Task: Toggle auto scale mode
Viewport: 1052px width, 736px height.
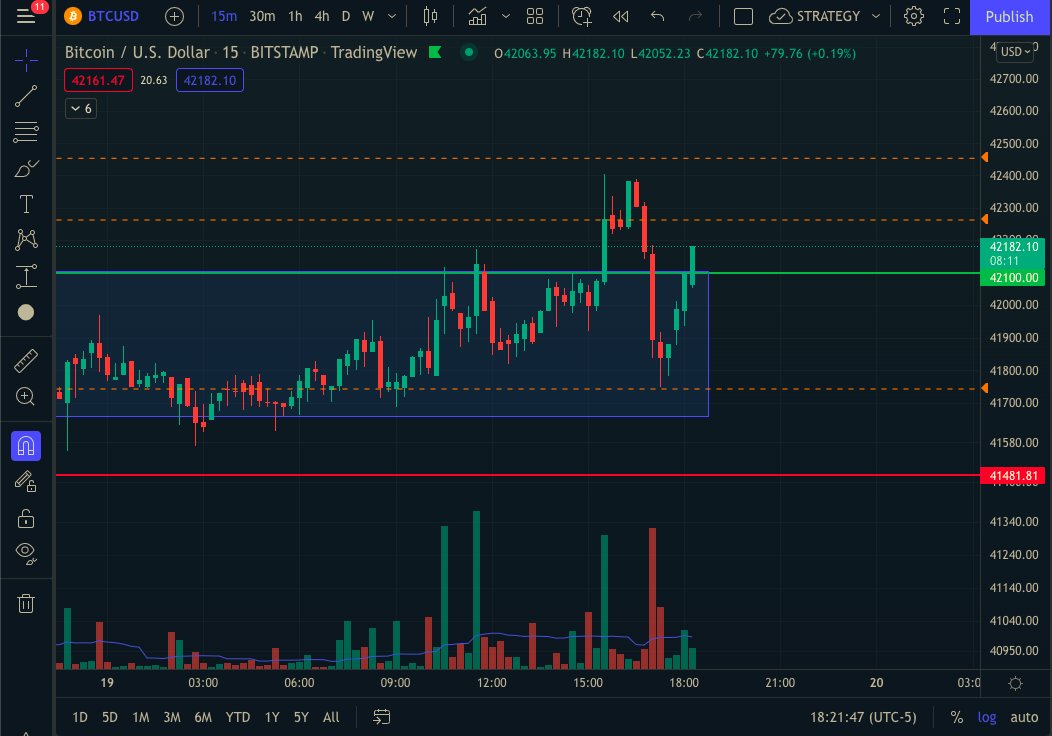Action: (x=1024, y=717)
